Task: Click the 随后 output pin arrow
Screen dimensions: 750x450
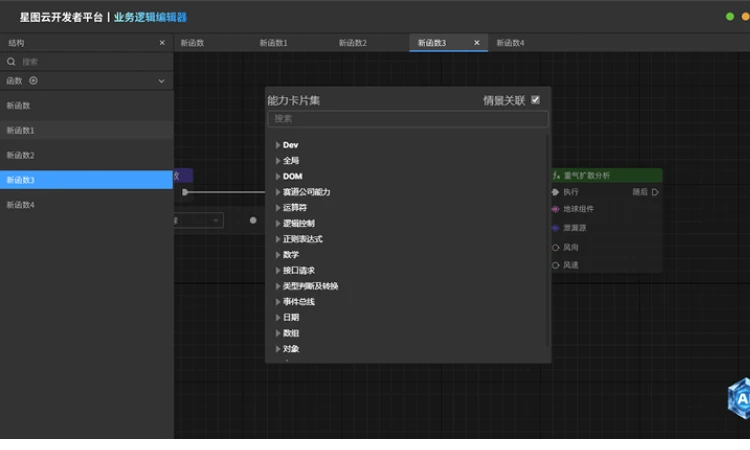Action: click(655, 192)
